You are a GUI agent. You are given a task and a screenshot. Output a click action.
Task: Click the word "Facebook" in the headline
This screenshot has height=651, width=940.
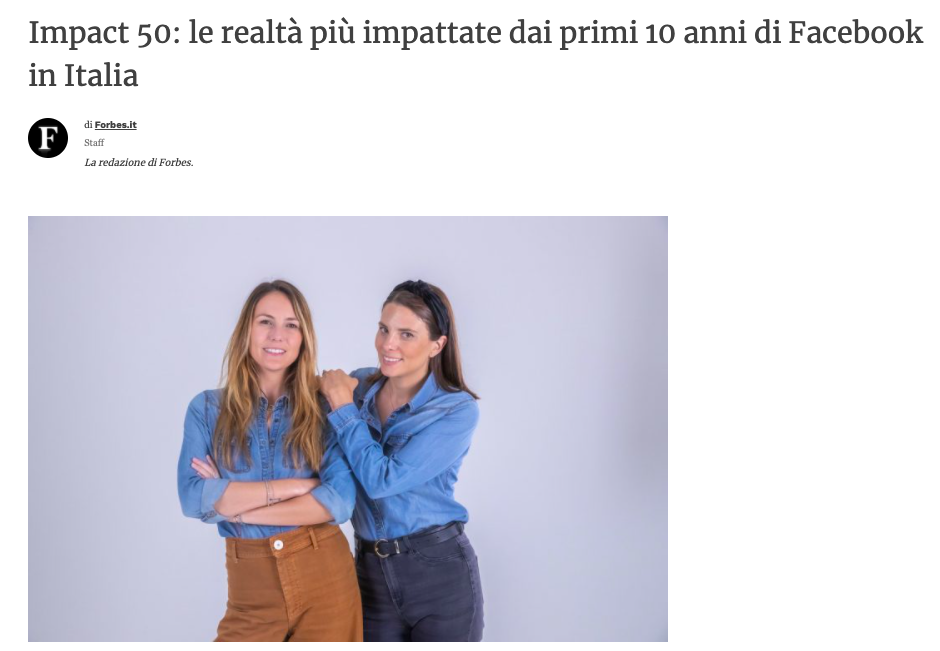pos(855,32)
